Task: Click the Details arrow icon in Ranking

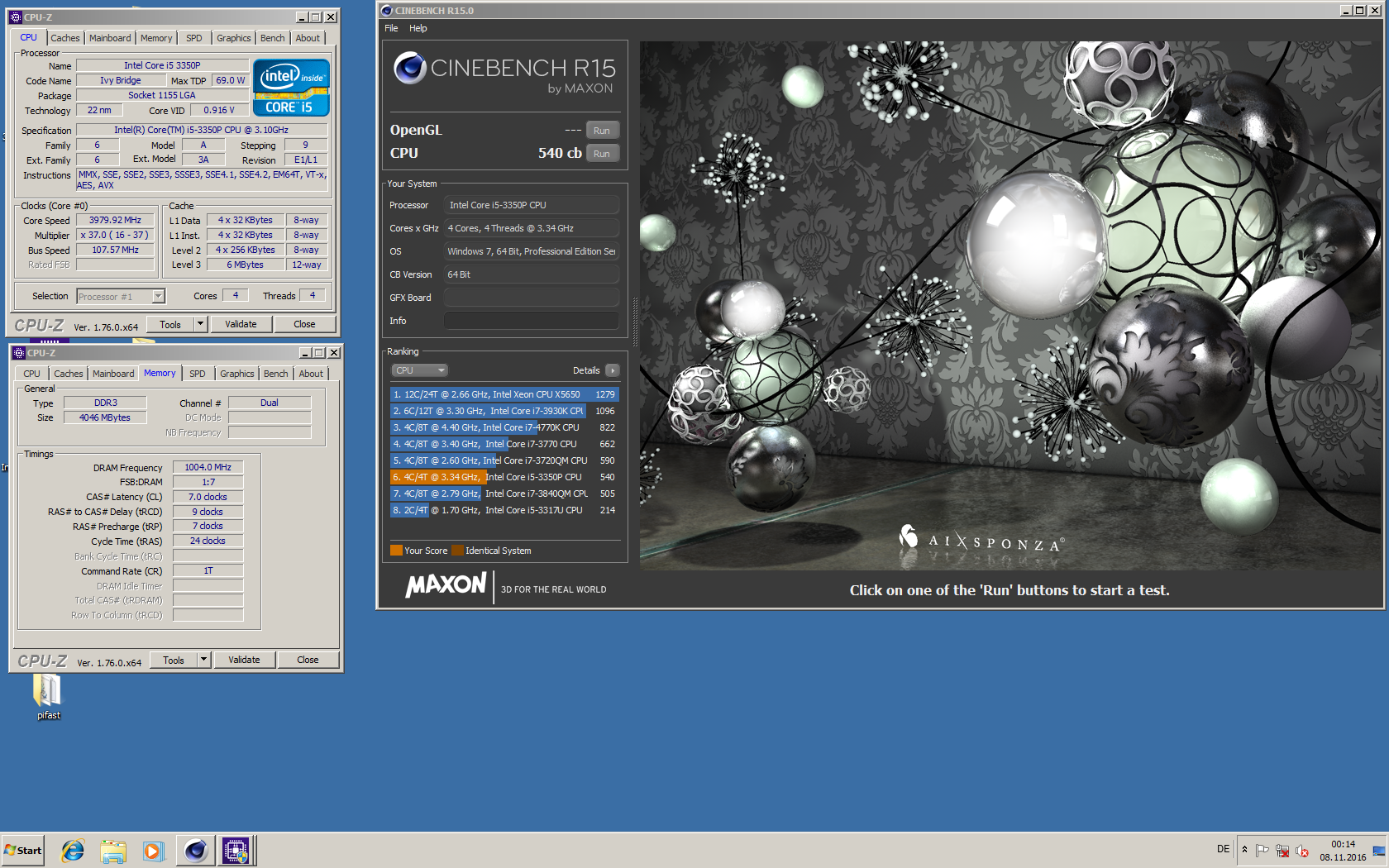Action: click(613, 370)
